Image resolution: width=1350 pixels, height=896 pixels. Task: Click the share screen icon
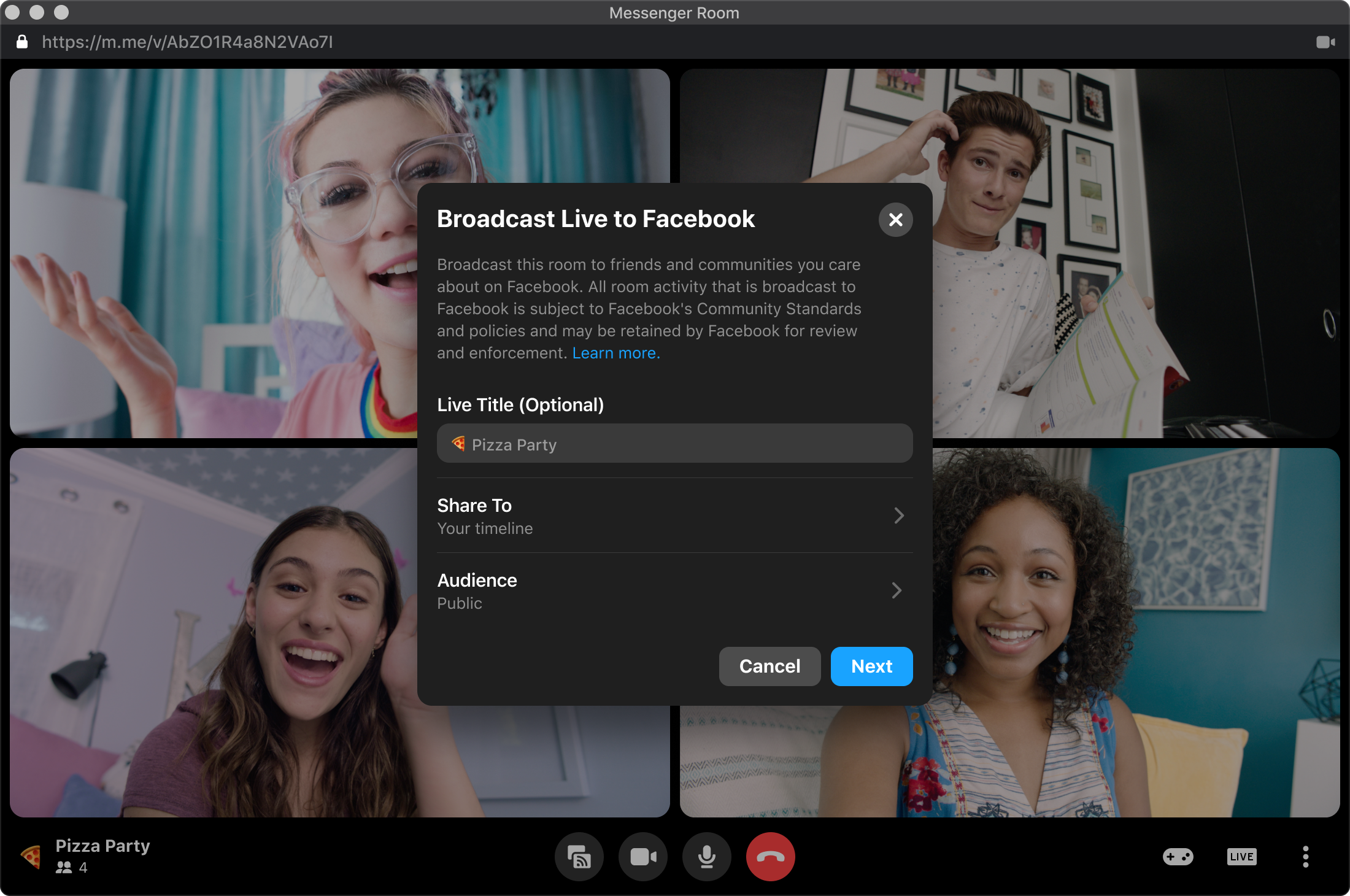[x=579, y=857]
